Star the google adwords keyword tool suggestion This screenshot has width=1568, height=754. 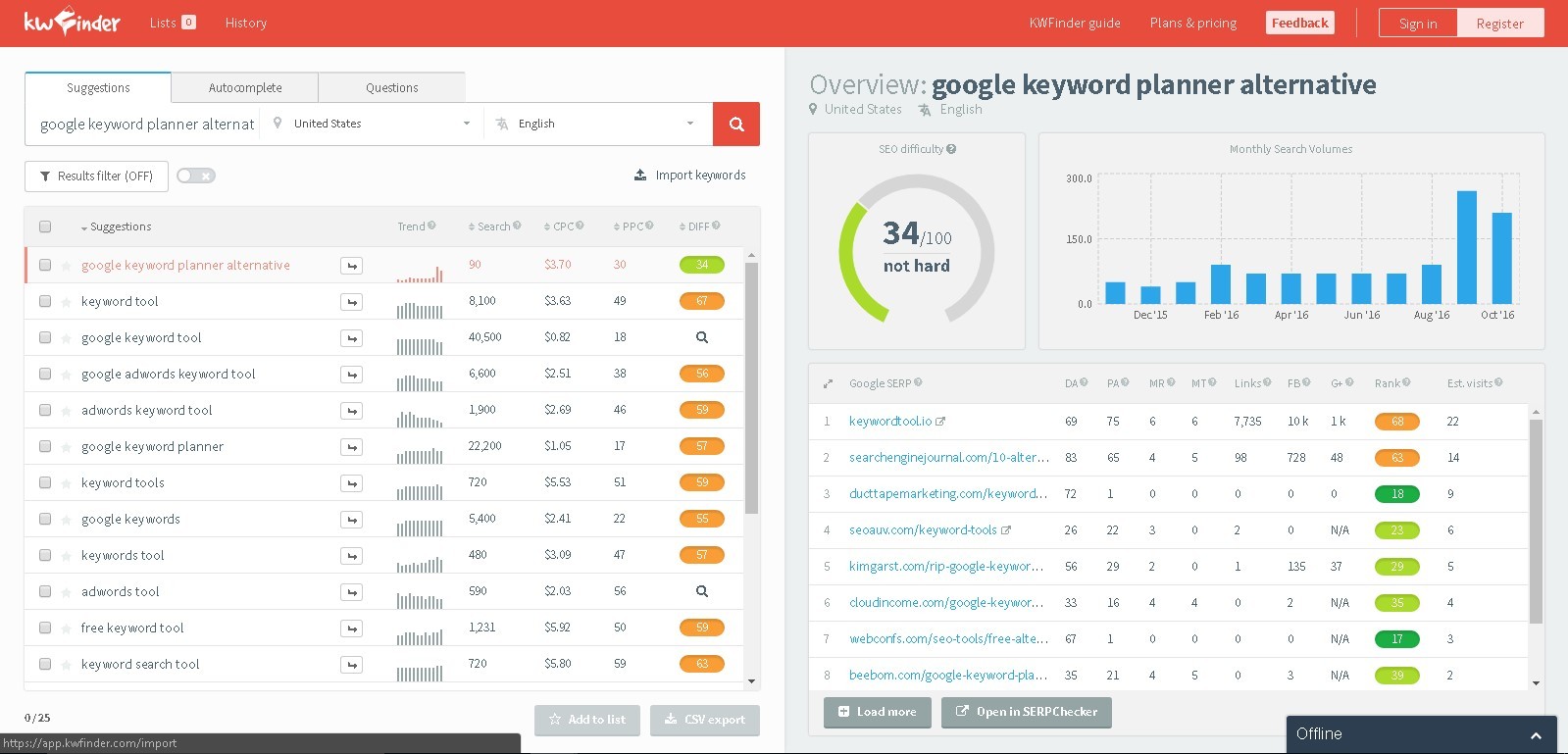click(x=66, y=375)
